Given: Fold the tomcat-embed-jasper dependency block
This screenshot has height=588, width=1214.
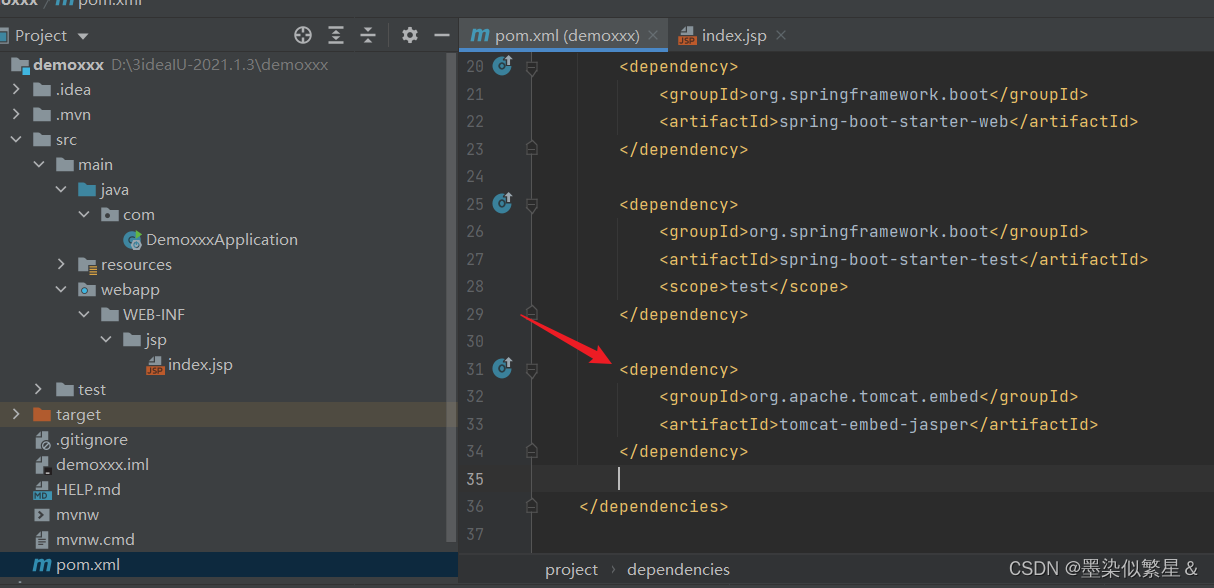Looking at the screenshot, I should (x=531, y=368).
